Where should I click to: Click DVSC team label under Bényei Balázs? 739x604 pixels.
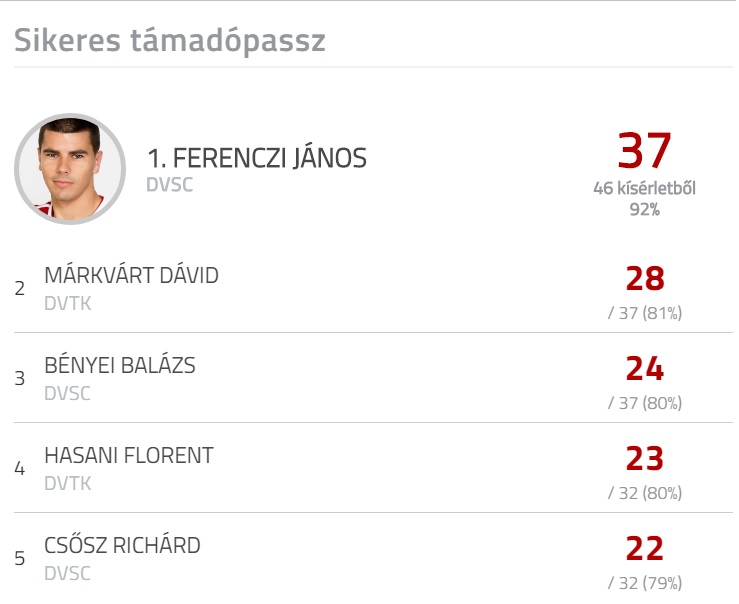[x=67, y=393]
